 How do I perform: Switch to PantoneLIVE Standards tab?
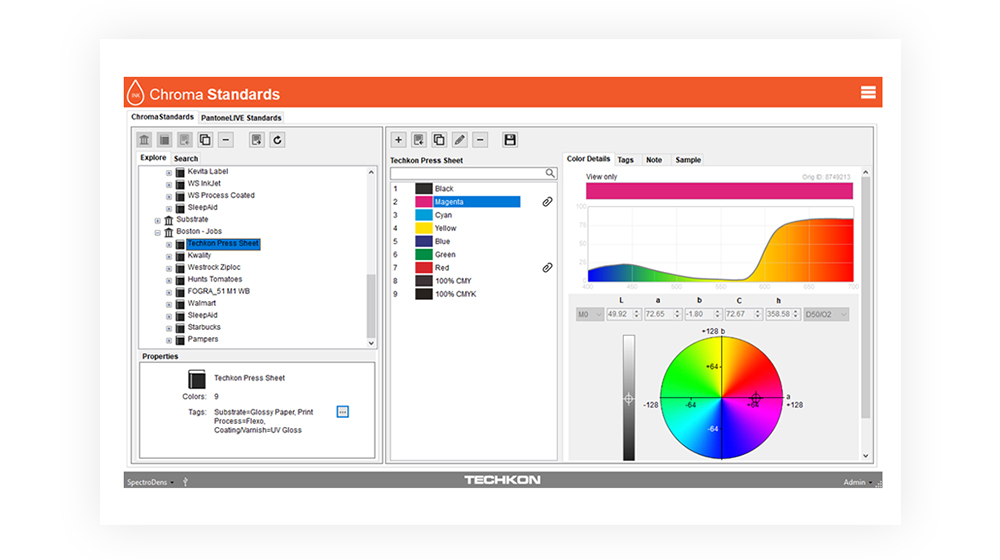pyautogui.click(x=241, y=118)
